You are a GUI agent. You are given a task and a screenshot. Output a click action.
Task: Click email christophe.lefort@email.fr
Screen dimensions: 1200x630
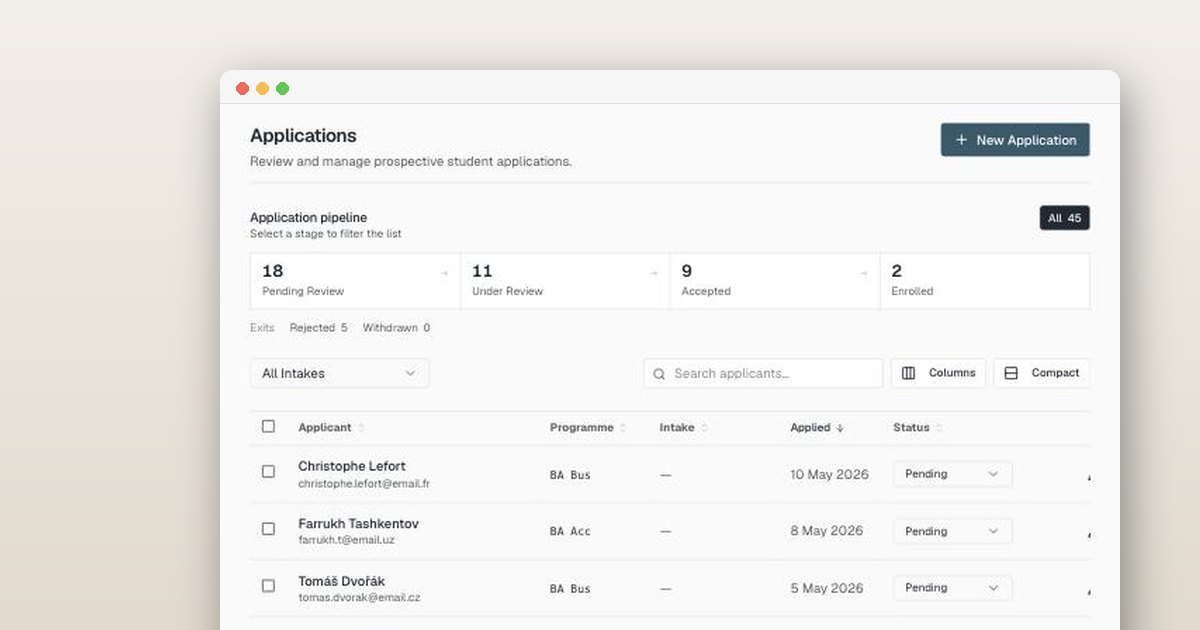click(364, 484)
